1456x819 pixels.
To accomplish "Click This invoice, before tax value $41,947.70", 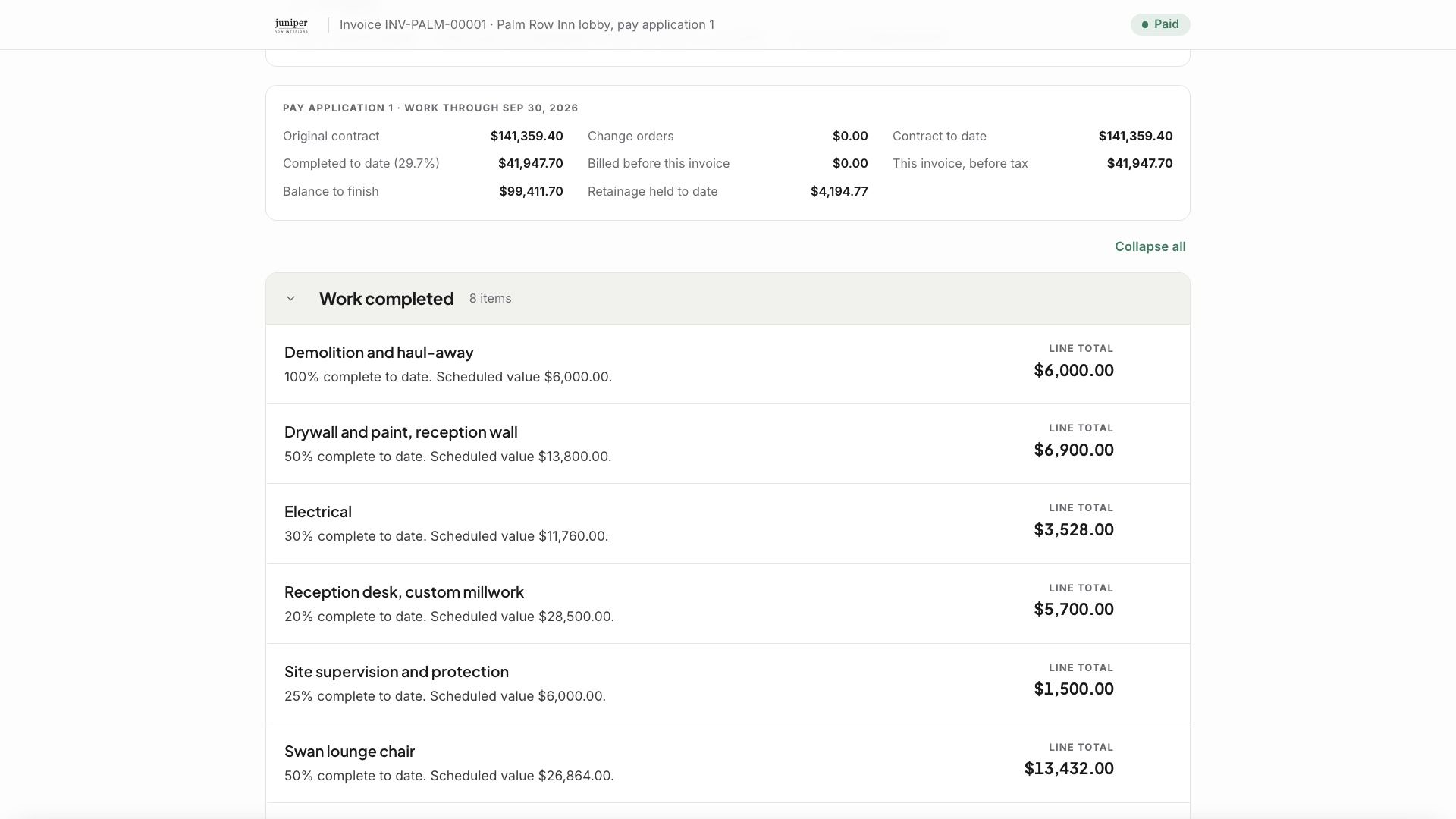I will (x=1140, y=164).
